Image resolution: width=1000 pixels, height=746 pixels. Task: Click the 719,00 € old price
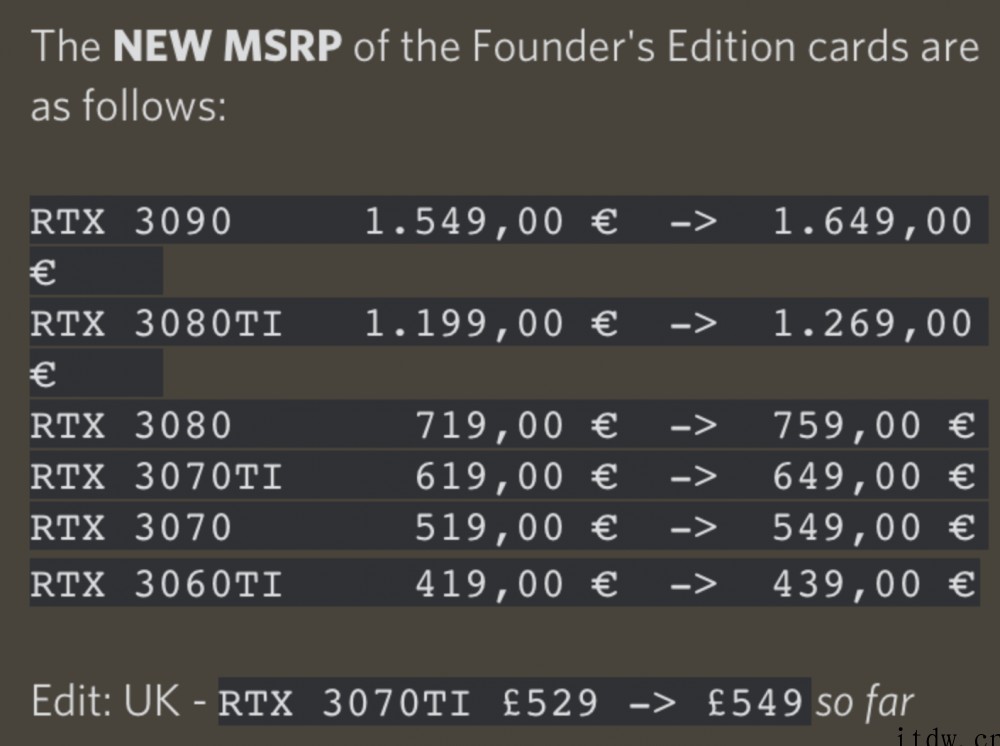pos(517,425)
